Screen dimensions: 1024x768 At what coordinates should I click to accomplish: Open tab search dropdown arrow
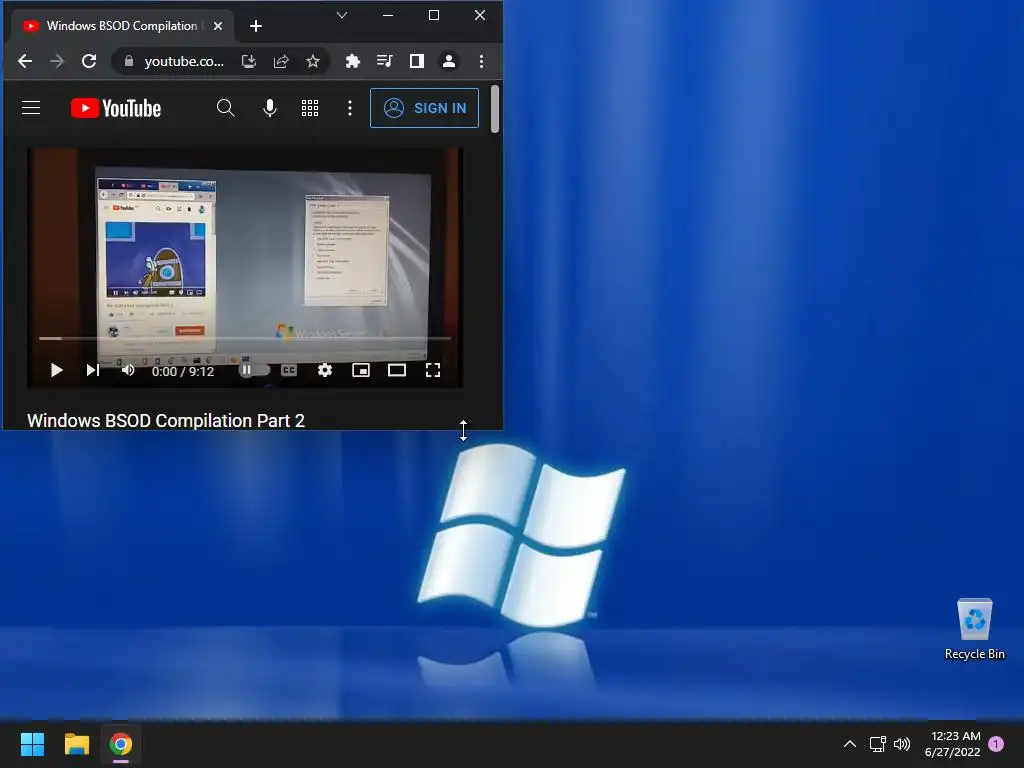(342, 15)
